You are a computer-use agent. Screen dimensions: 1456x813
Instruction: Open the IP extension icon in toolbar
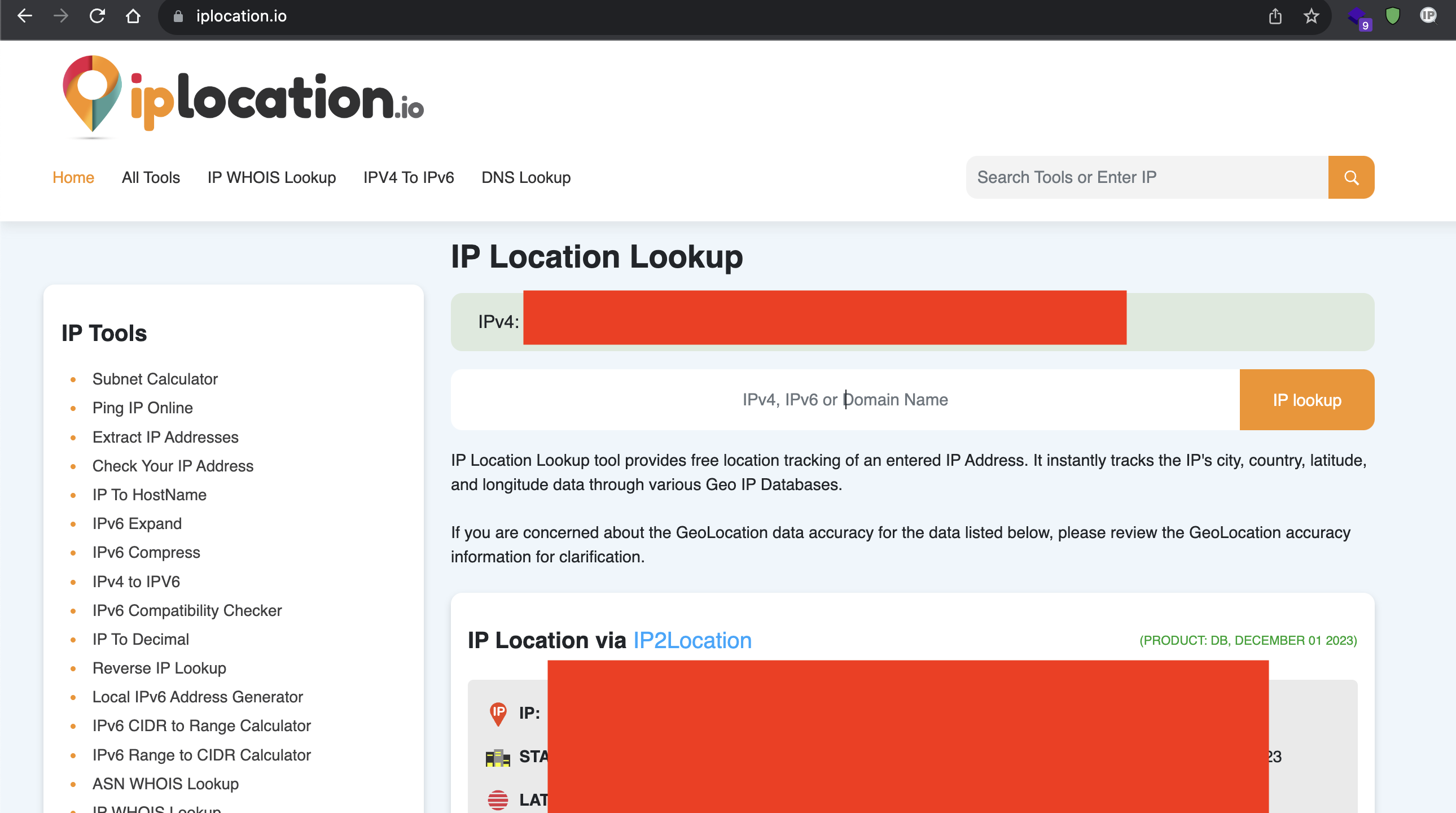[x=1428, y=16]
